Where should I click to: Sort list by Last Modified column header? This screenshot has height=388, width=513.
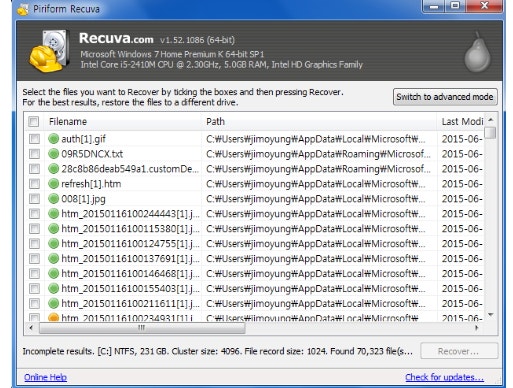pos(461,121)
